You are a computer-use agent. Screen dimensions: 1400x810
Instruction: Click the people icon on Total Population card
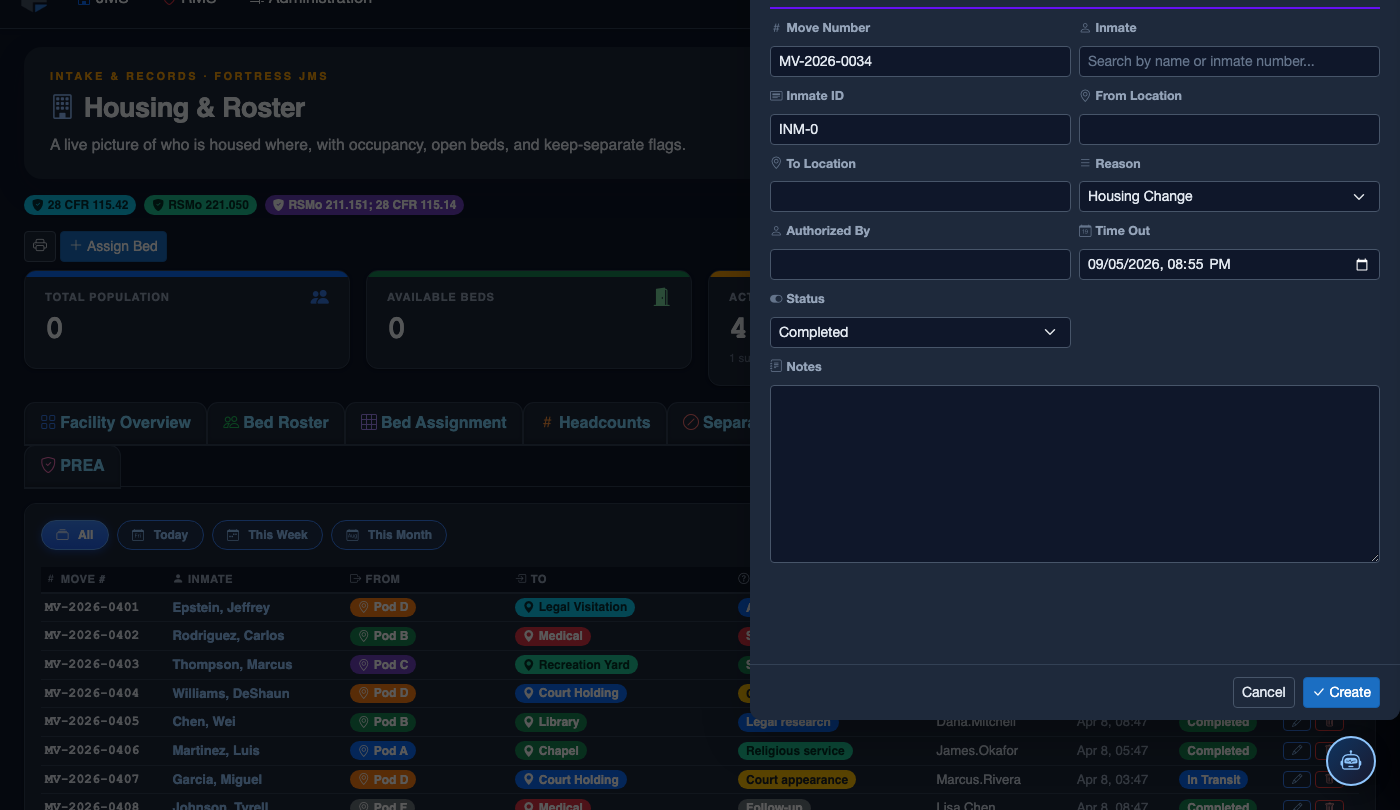319,297
